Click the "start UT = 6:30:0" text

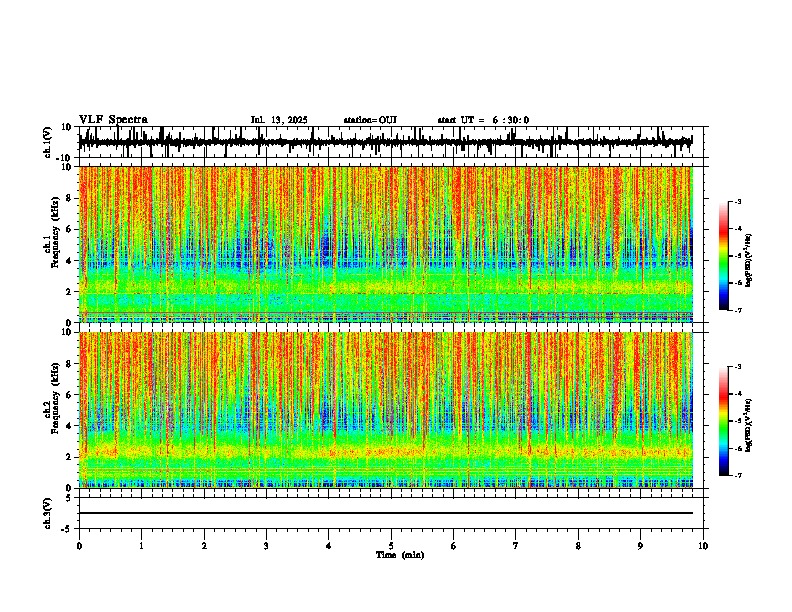tap(483, 120)
